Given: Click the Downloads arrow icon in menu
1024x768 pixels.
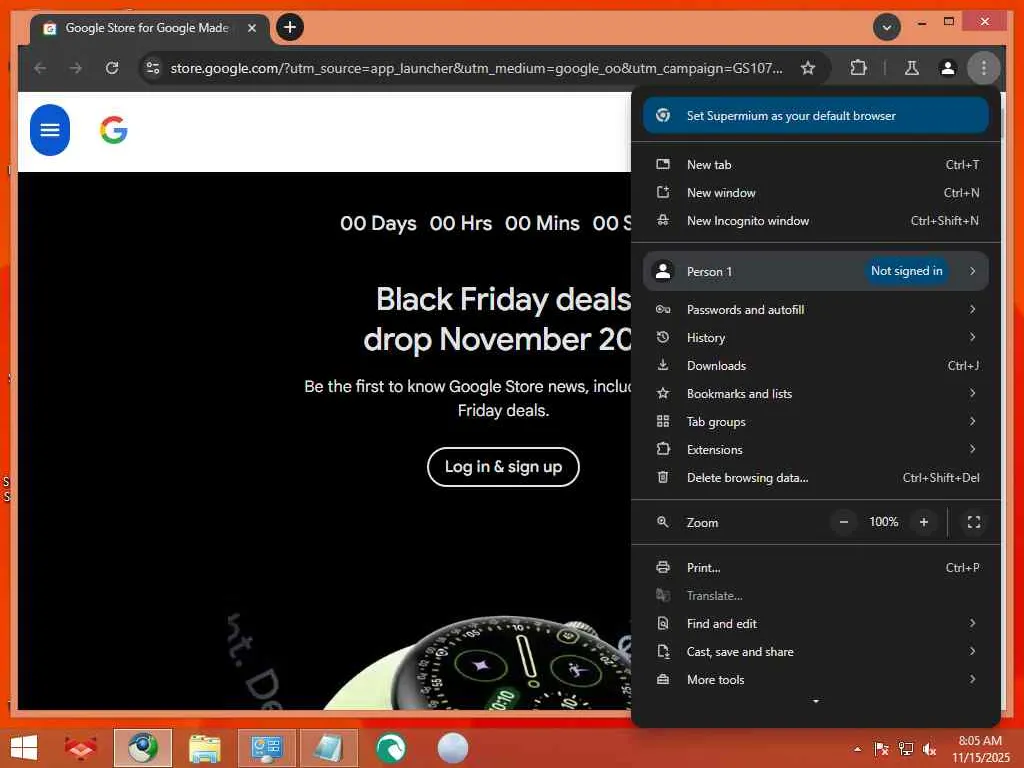Looking at the screenshot, I should coord(663,365).
